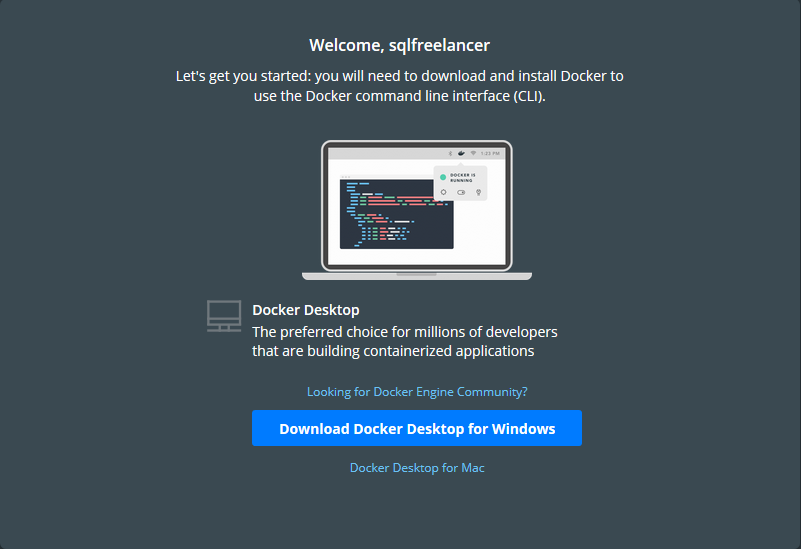Screen dimensions: 801x549
Task: Click the laptop illustration image
Action: [417, 210]
